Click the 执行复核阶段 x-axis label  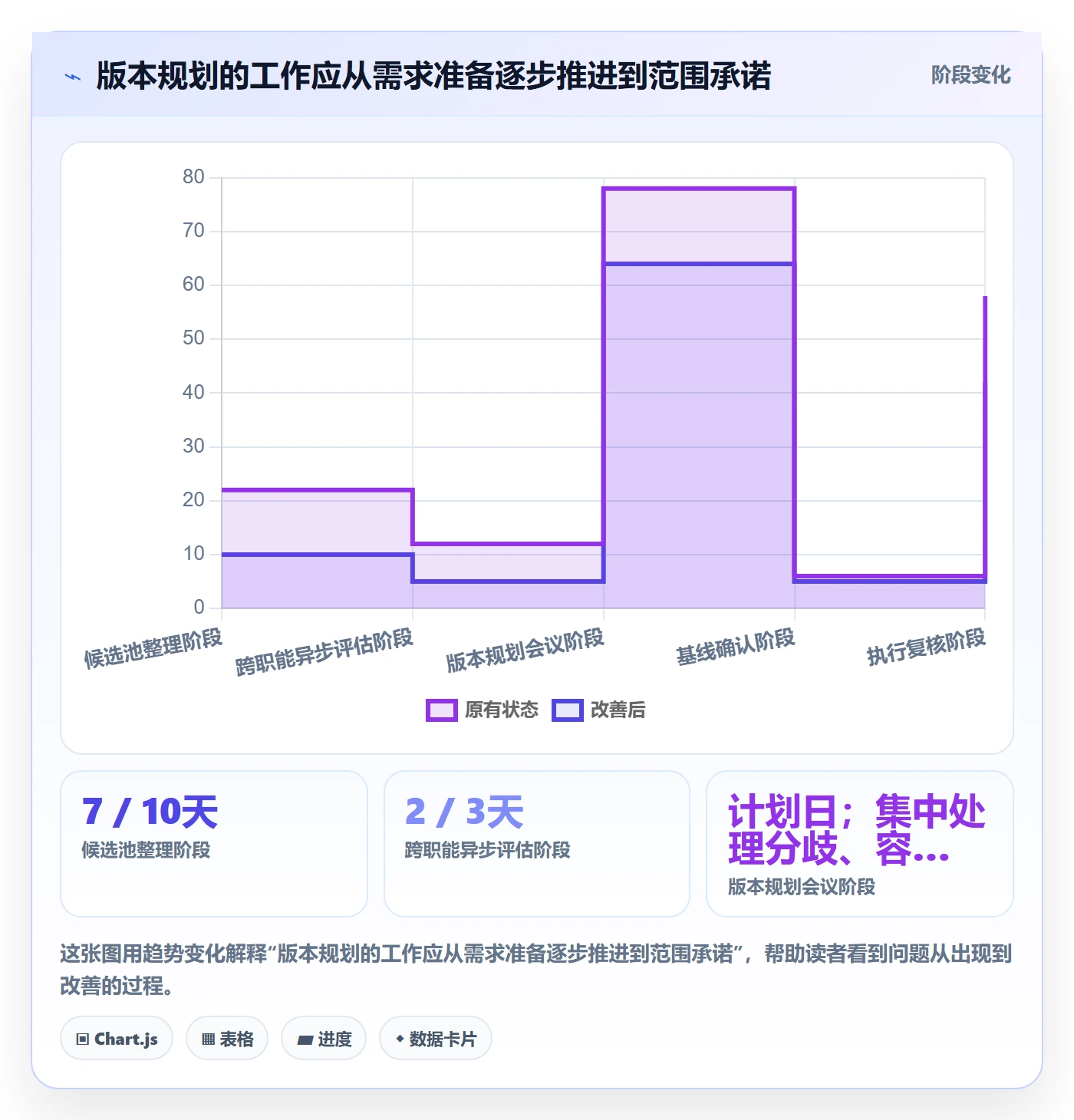tap(927, 647)
